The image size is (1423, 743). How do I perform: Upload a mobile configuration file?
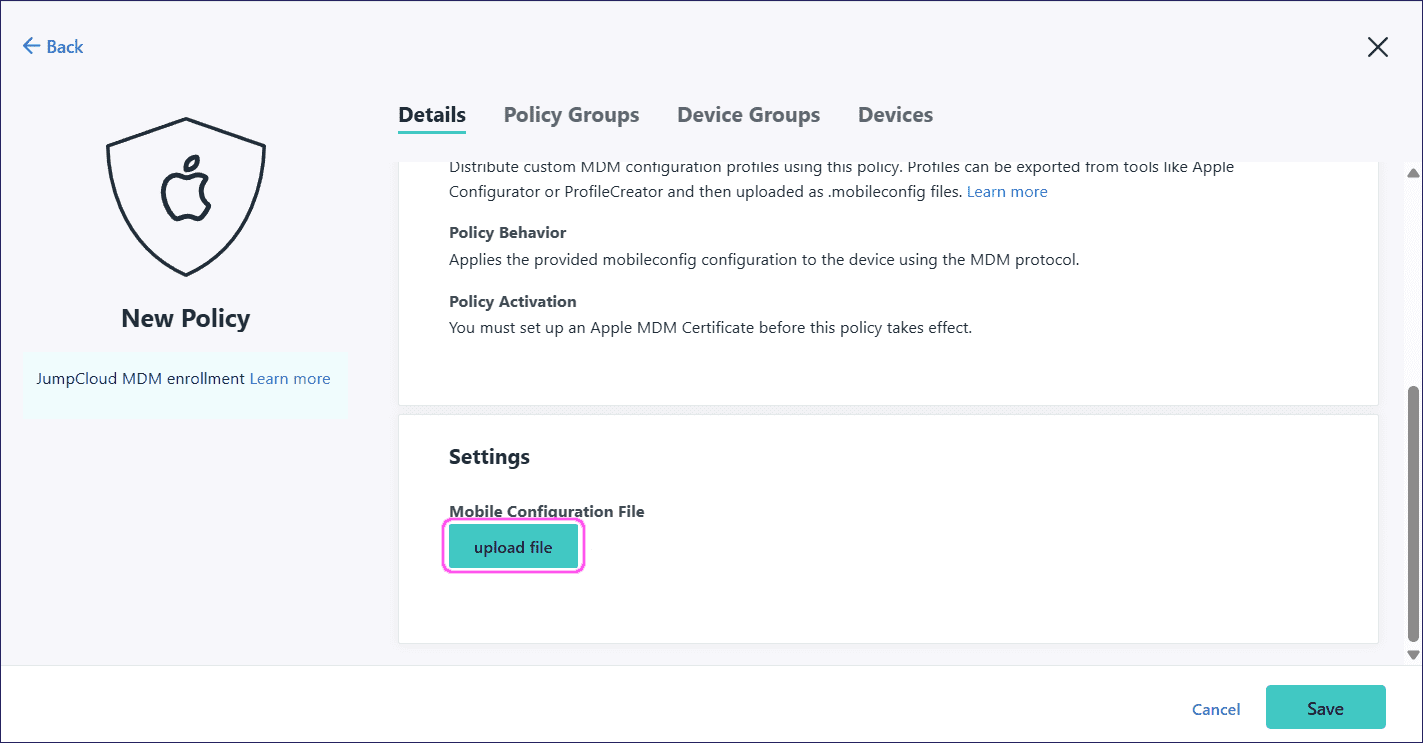(513, 546)
